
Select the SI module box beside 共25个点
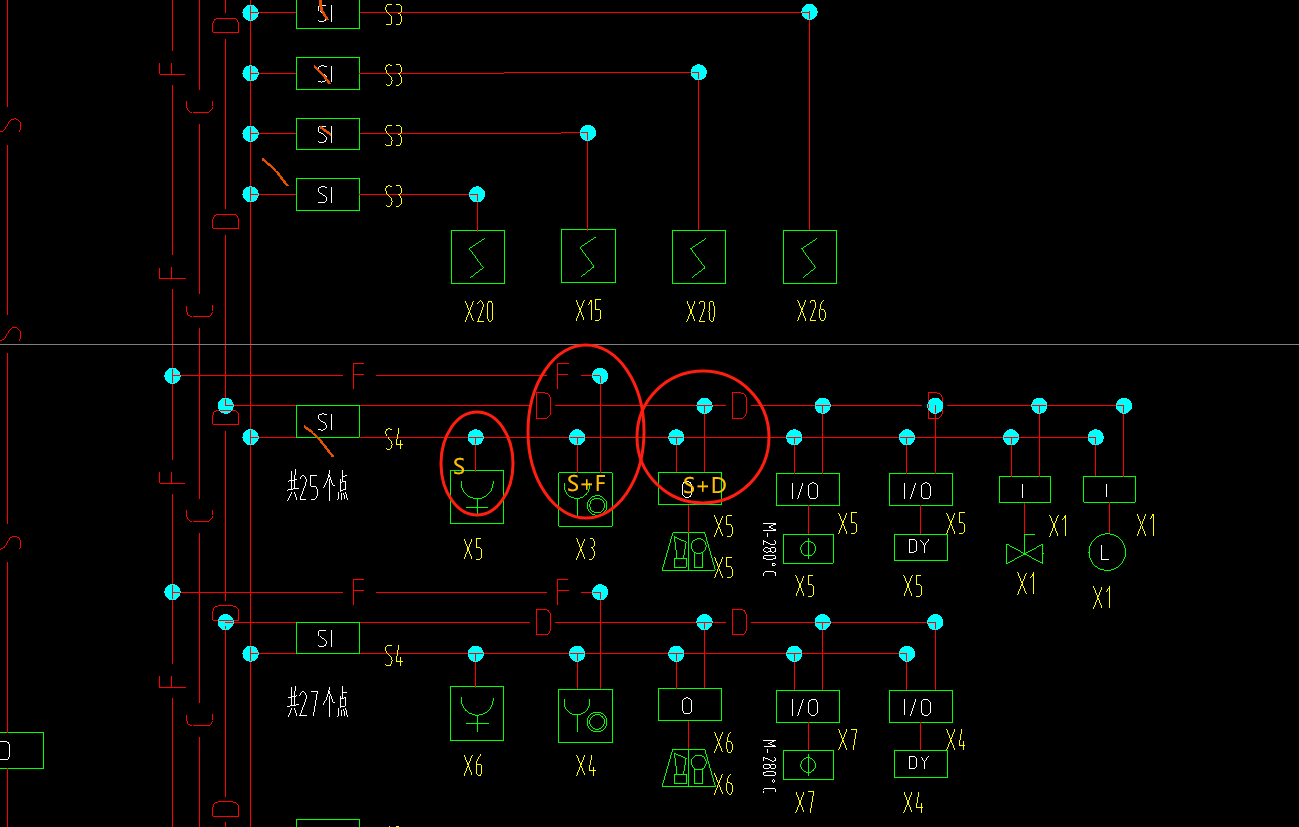[x=327, y=421]
